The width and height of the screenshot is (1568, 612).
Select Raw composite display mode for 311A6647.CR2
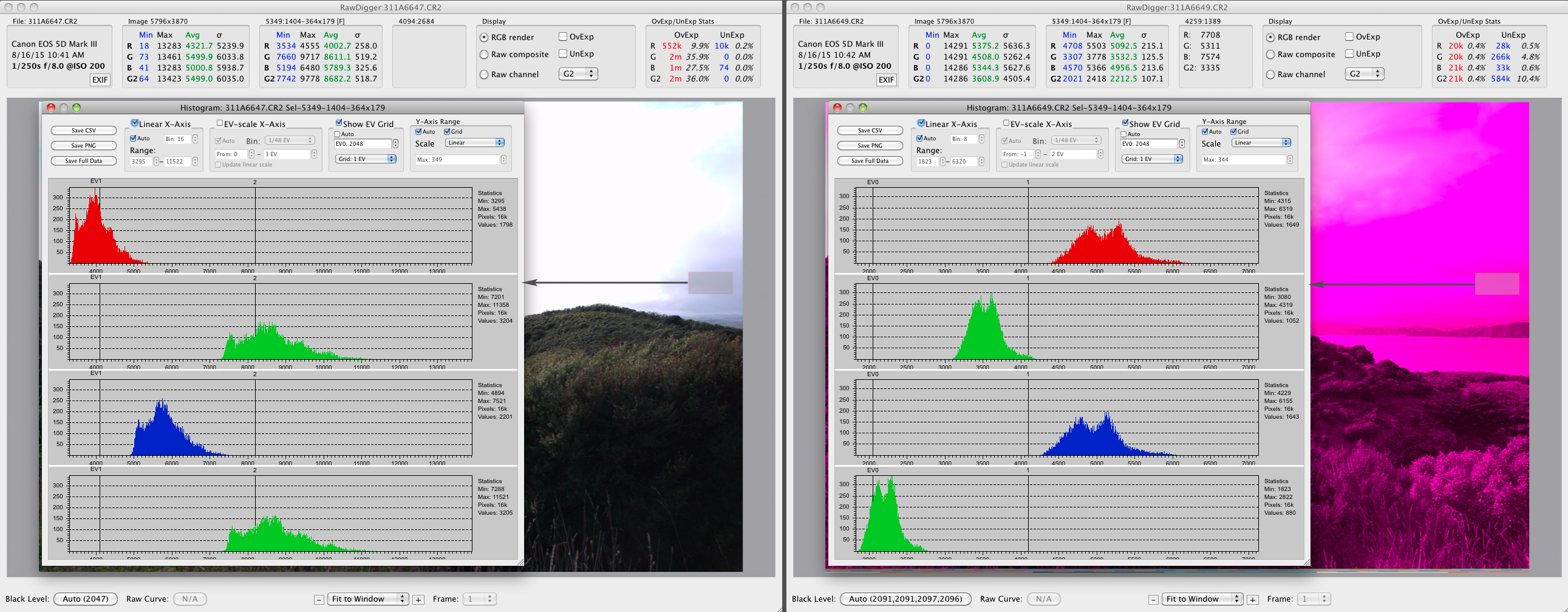click(485, 55)
